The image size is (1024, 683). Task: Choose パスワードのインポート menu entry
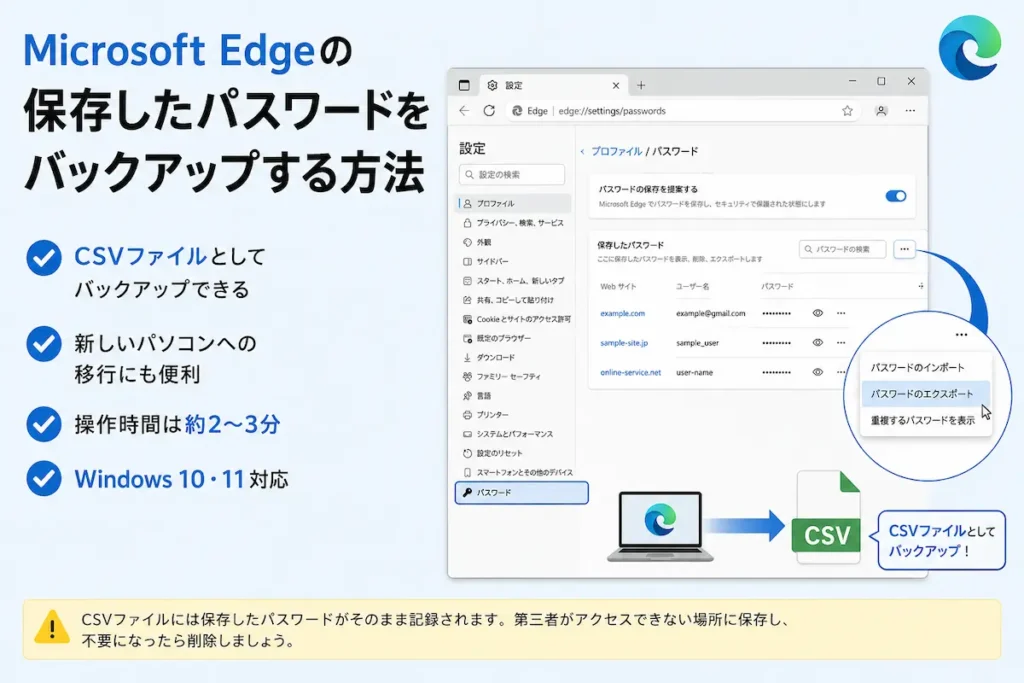pos(926,368)
